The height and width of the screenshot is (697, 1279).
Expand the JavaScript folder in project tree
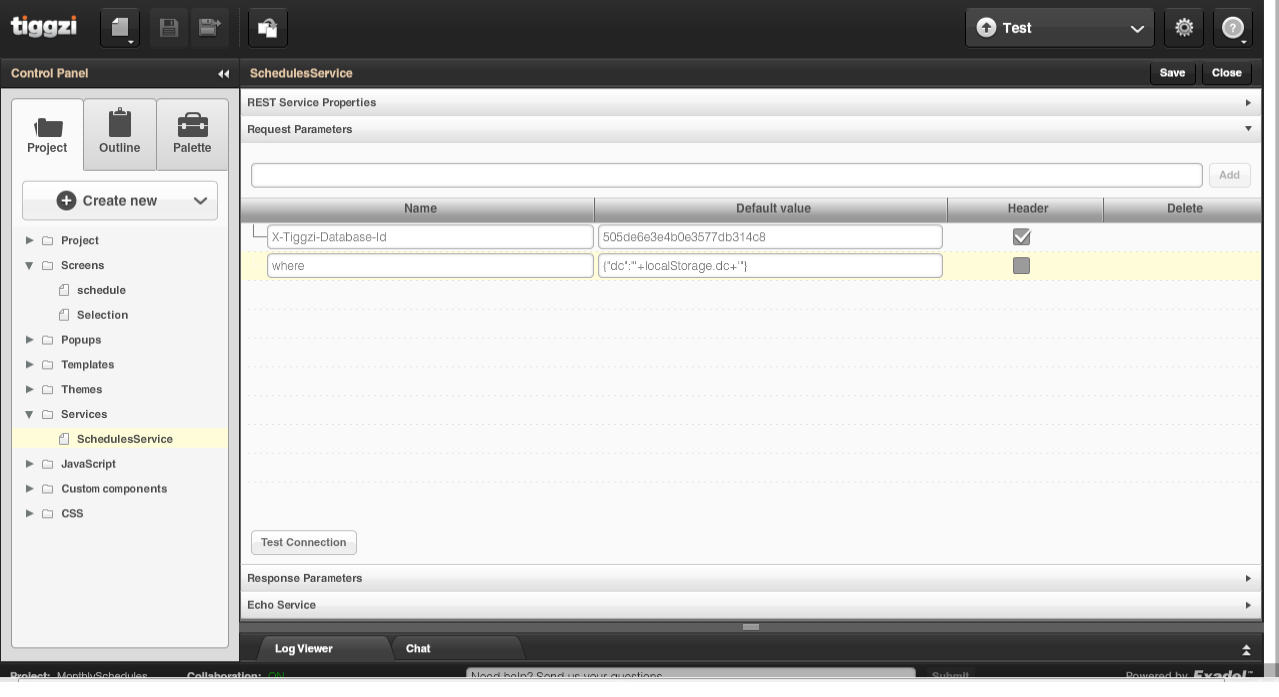pos(29,464)
